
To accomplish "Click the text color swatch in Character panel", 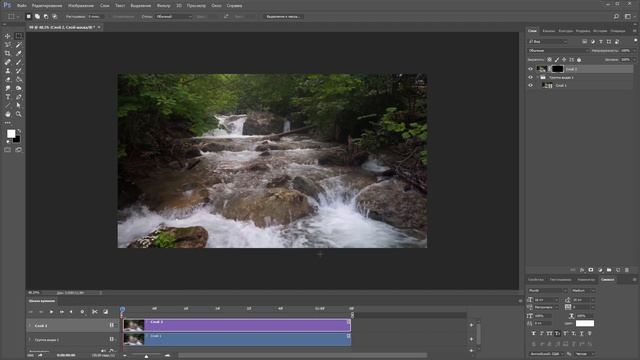I will point(584,323).
